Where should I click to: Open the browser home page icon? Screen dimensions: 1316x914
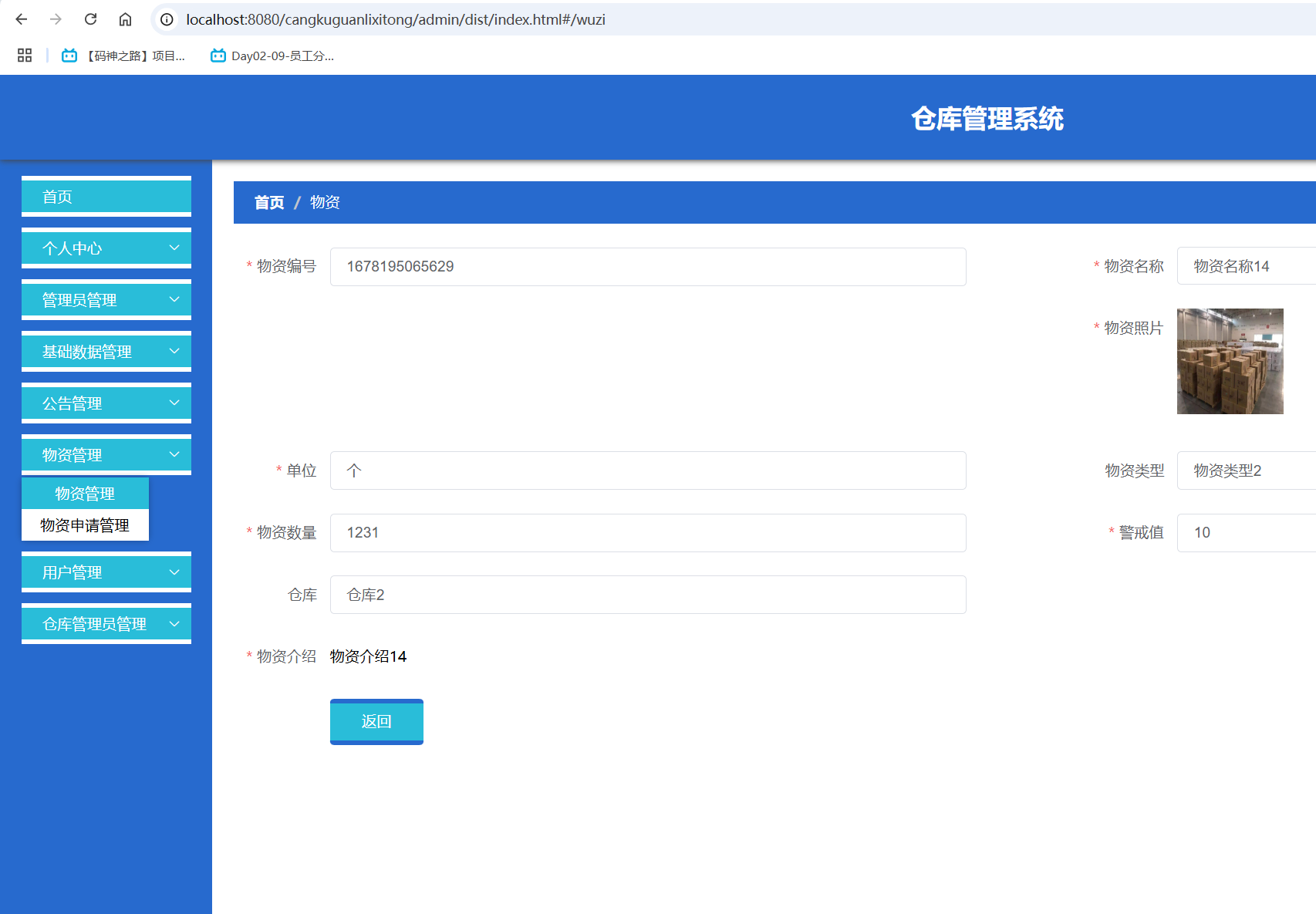pyautogui.click(x=125, y=19)
